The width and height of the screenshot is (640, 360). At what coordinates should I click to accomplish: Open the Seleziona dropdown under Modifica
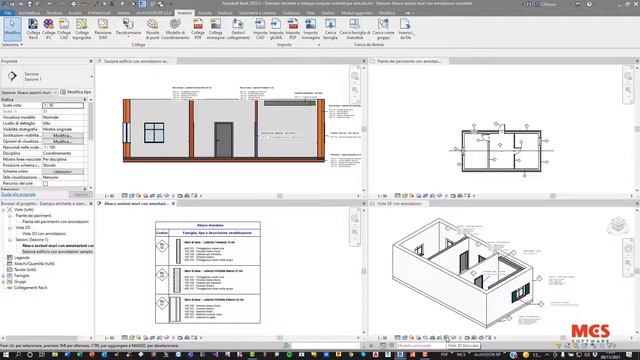click(x=12, y=44)
